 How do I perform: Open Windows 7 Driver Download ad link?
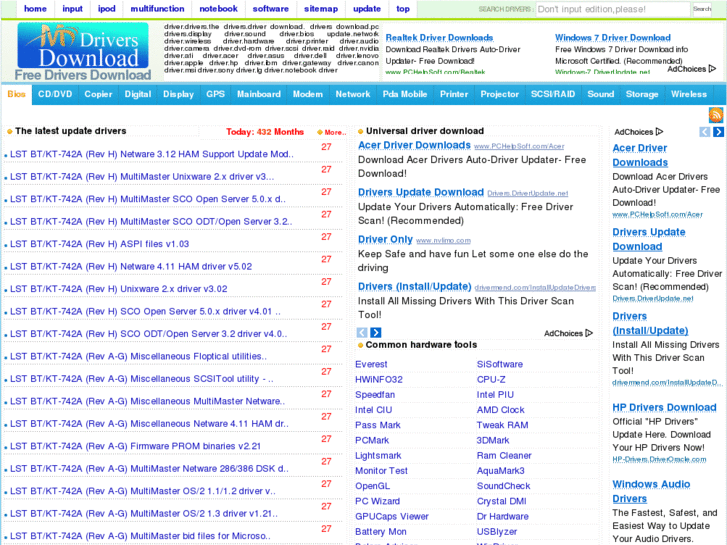(612, 38)
